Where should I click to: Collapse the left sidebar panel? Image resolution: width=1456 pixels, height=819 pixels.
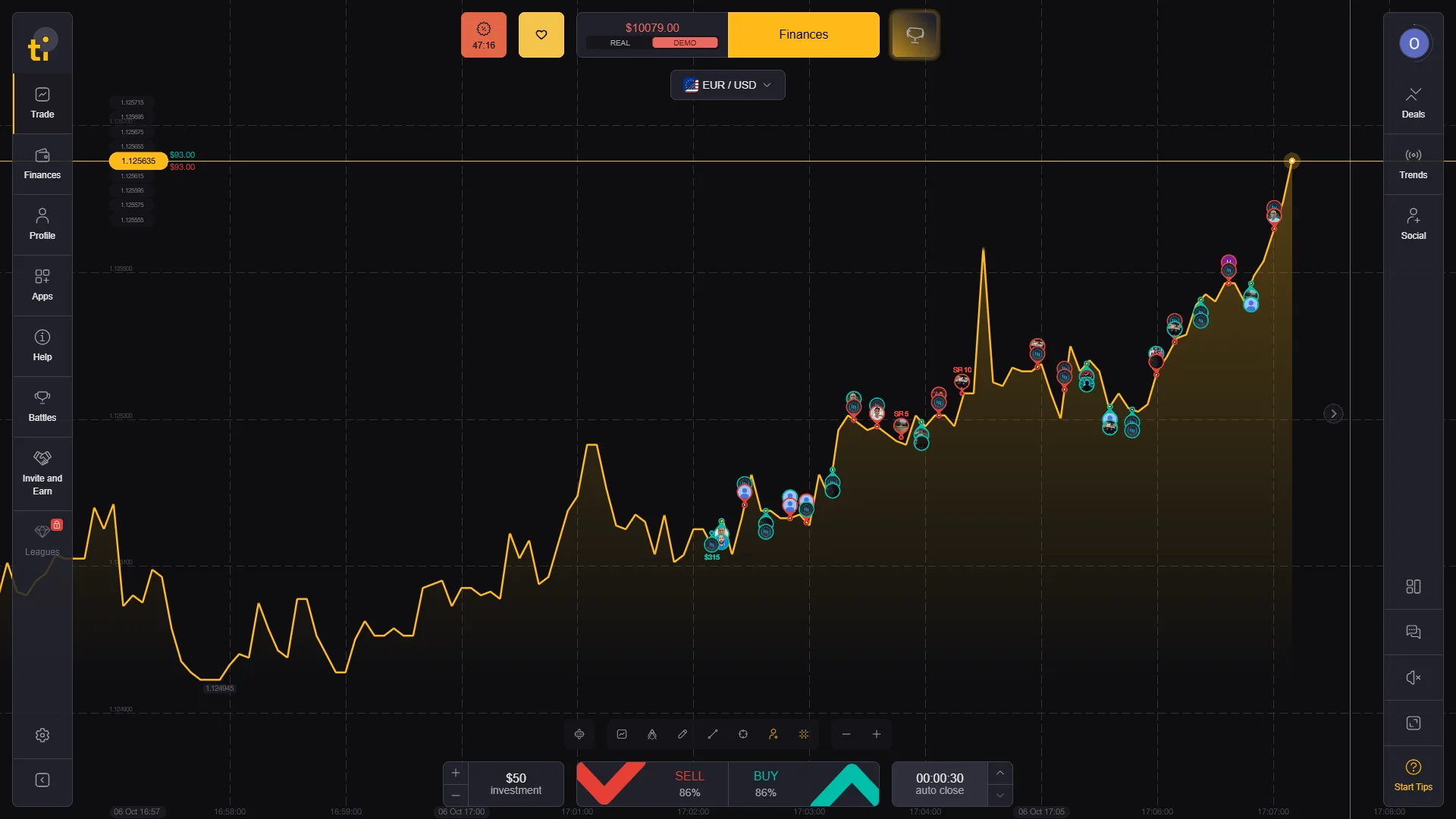point(42,780)
